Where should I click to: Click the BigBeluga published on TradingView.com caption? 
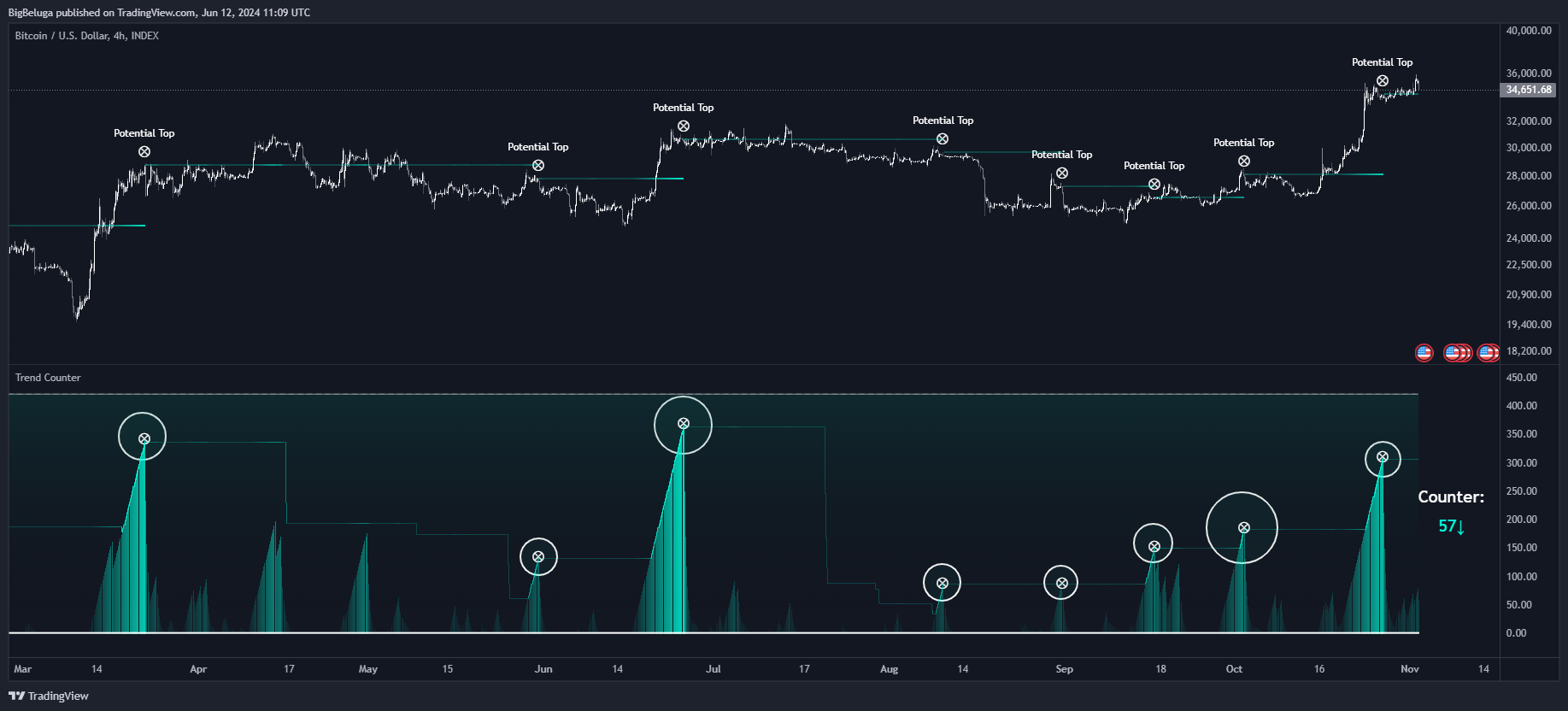159,13
